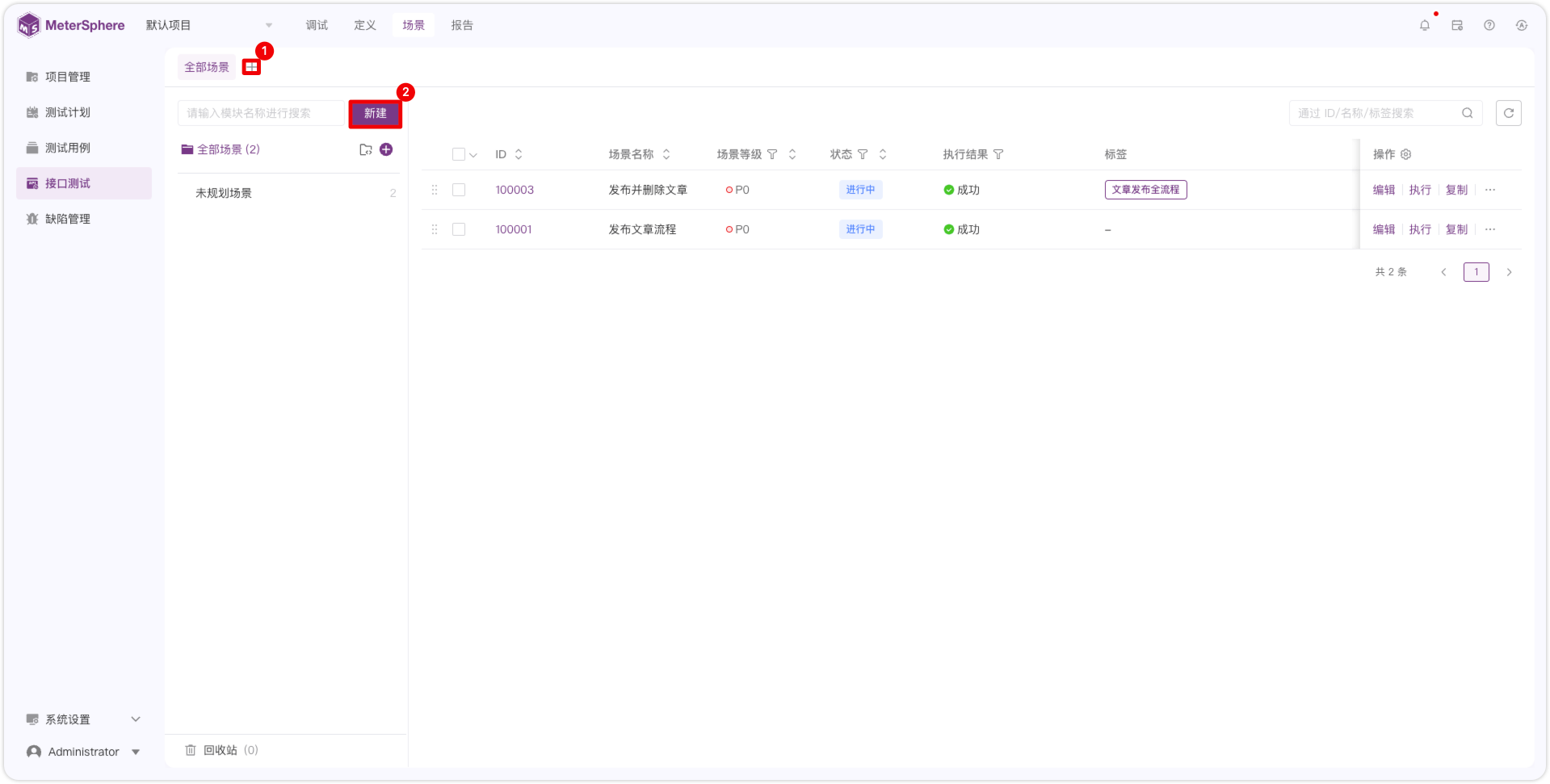
Task: Open the select-all dropdown arrow
Action: [473, 155]
